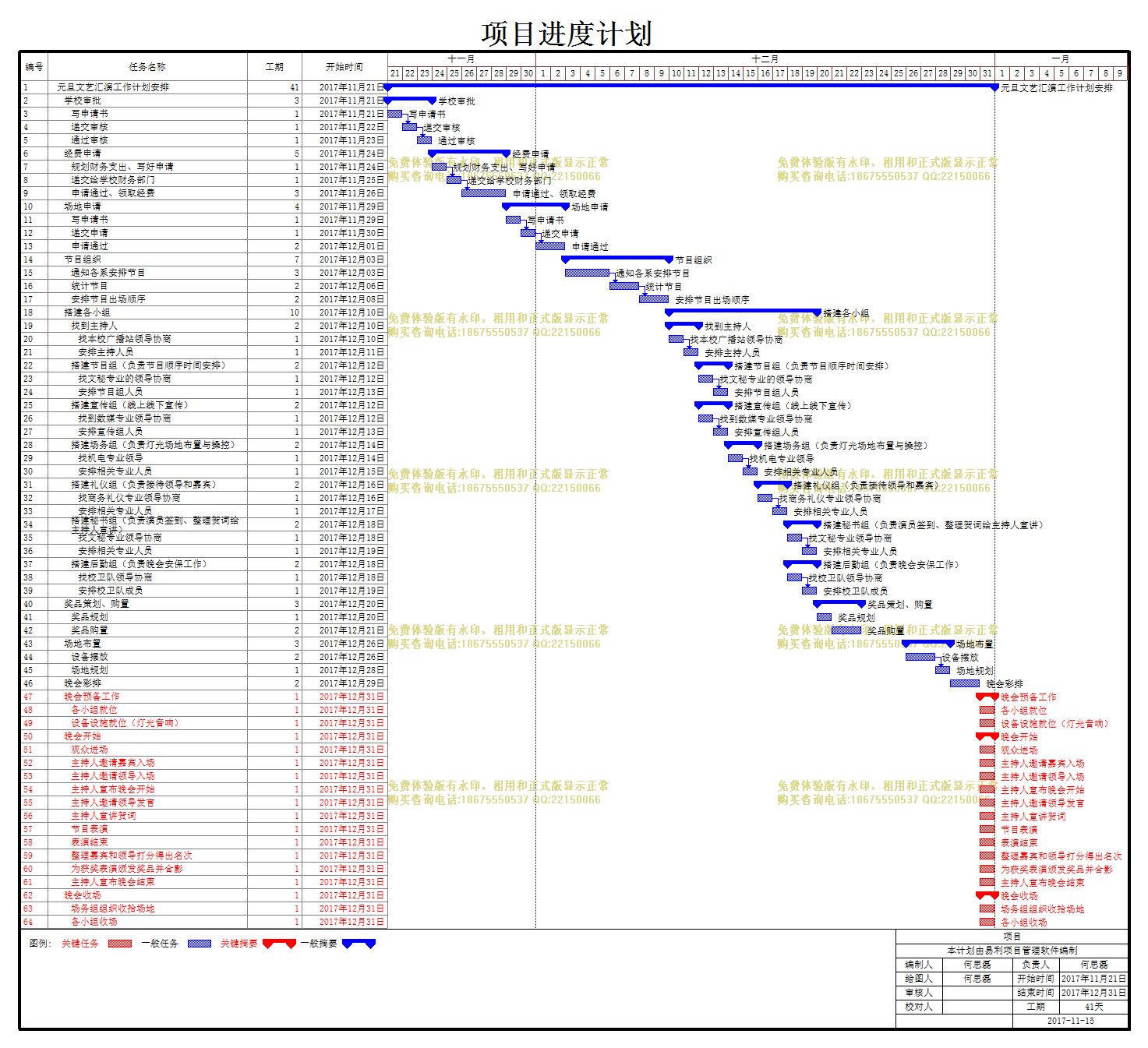The width and height of the screenshot is (1148, 1048).
Task: Click the Gantt bar for 奖品规划
Action: [824, 617]
